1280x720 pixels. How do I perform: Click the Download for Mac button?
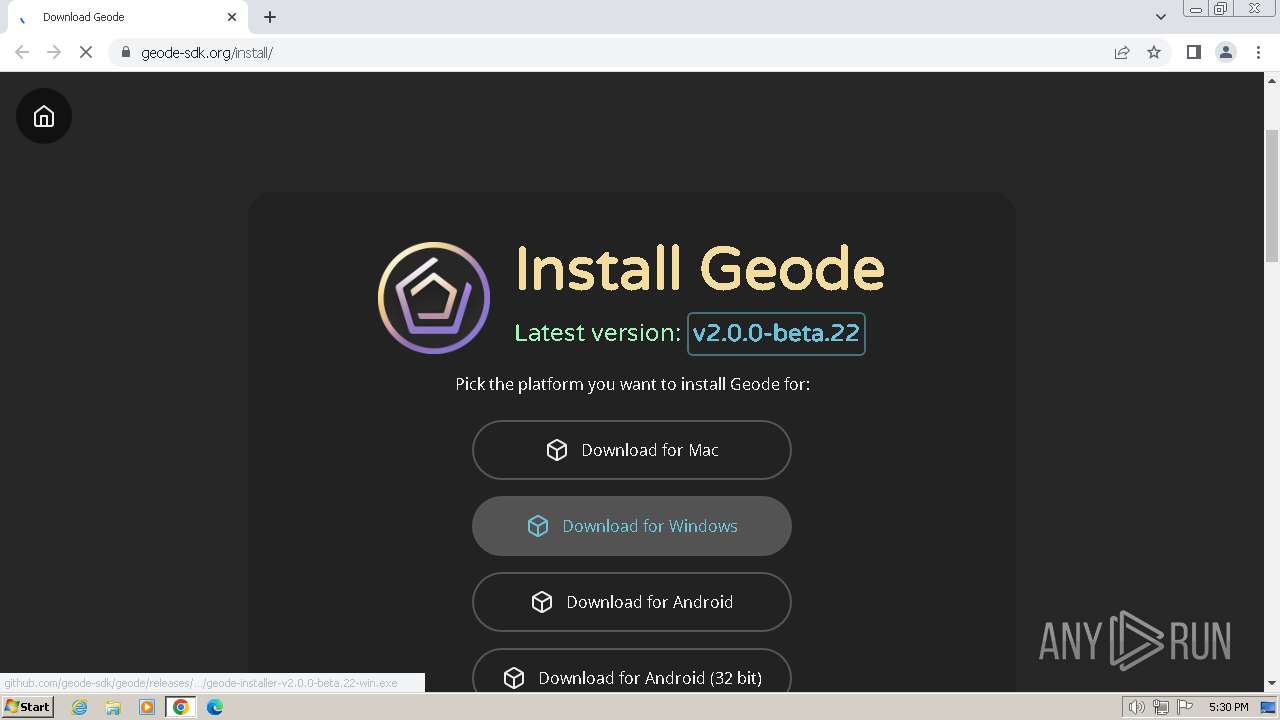coord(632,450)
